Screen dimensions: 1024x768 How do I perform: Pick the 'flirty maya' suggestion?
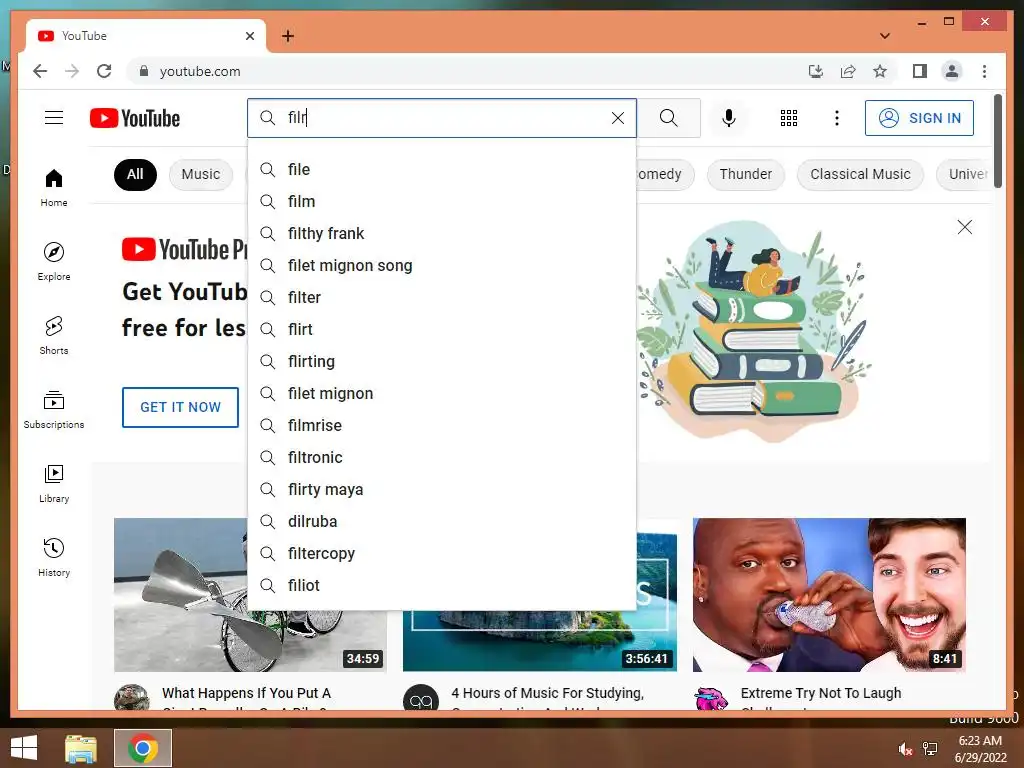click(x=442, y=490)
